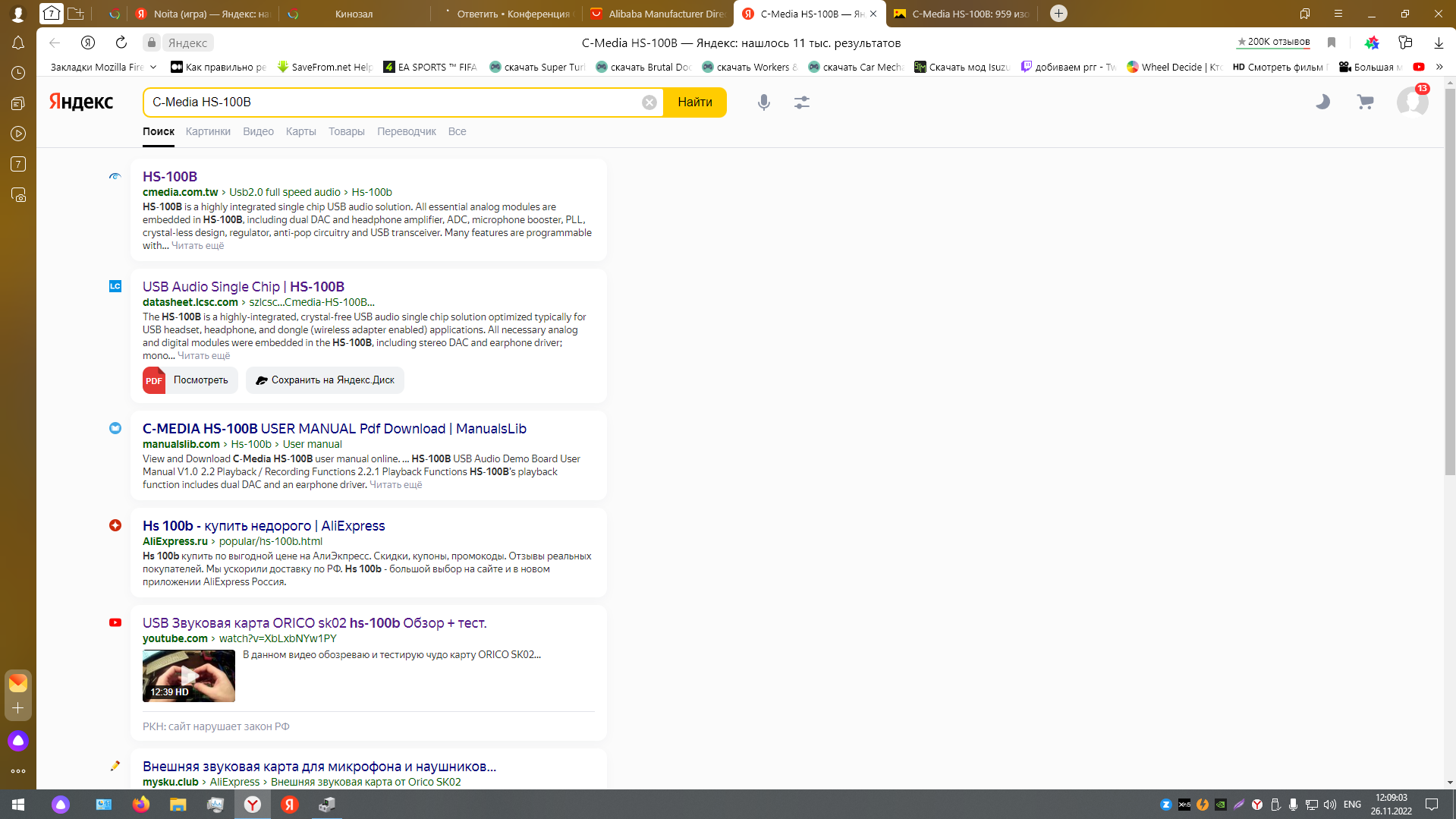
Task: Open the shopping cart icon
Action: [1365, 102]
